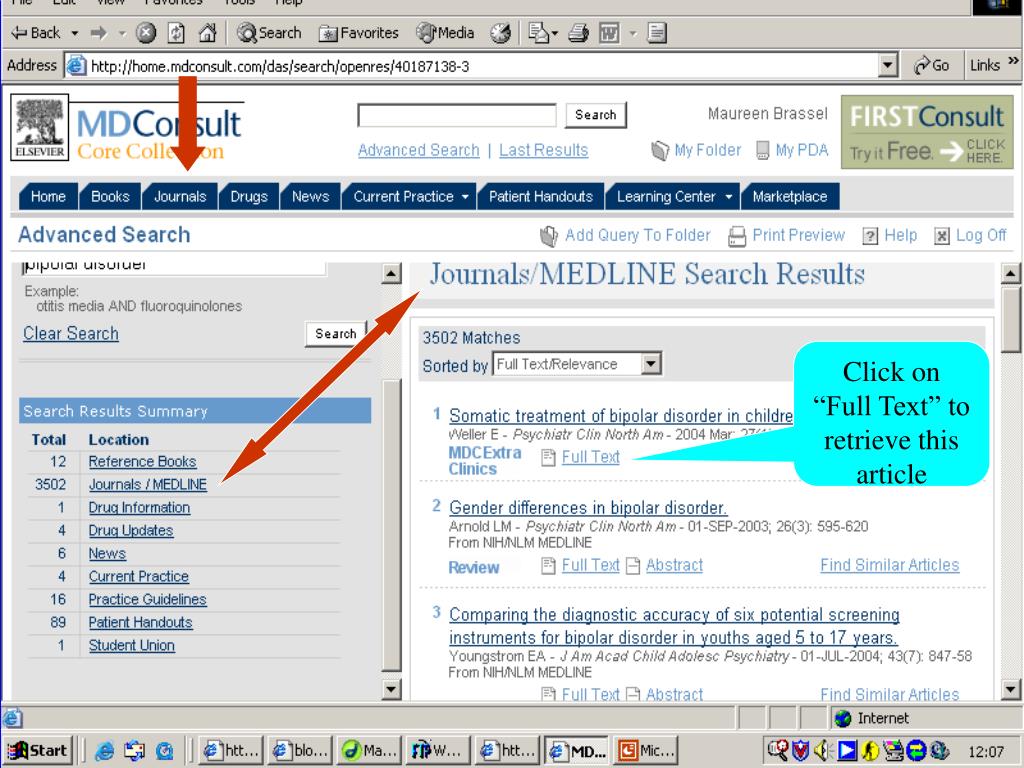Click the Elsevier logo
The image size is (1024, 768).
40,127
